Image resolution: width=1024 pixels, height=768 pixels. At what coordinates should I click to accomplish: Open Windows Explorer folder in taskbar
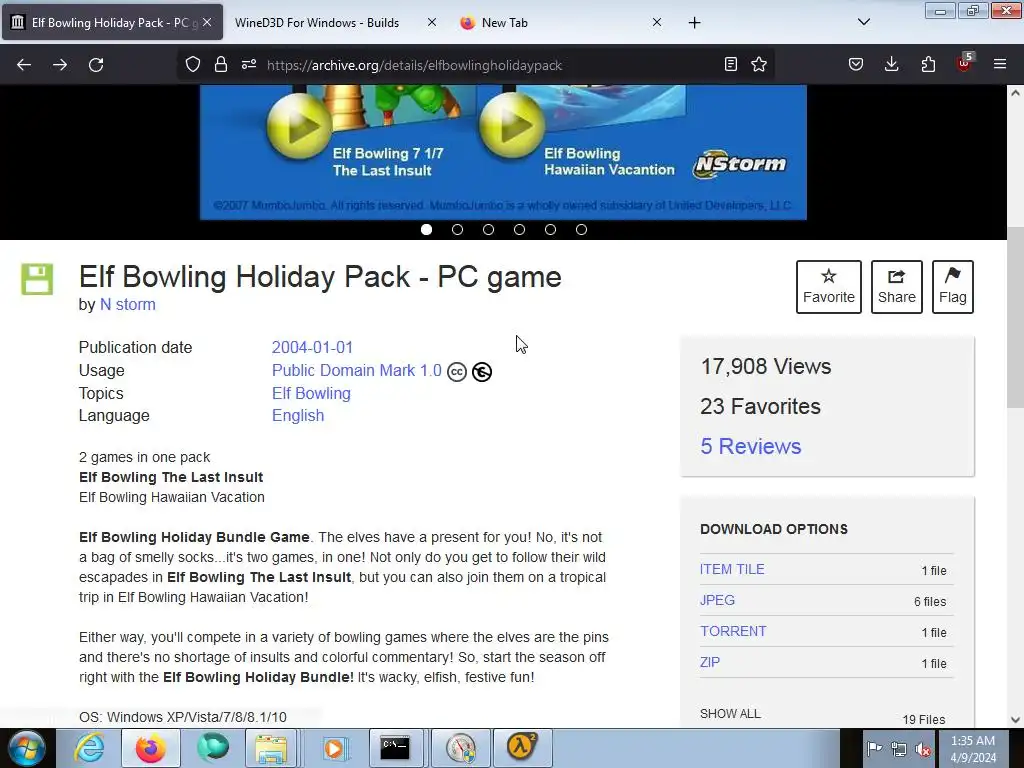271,748
